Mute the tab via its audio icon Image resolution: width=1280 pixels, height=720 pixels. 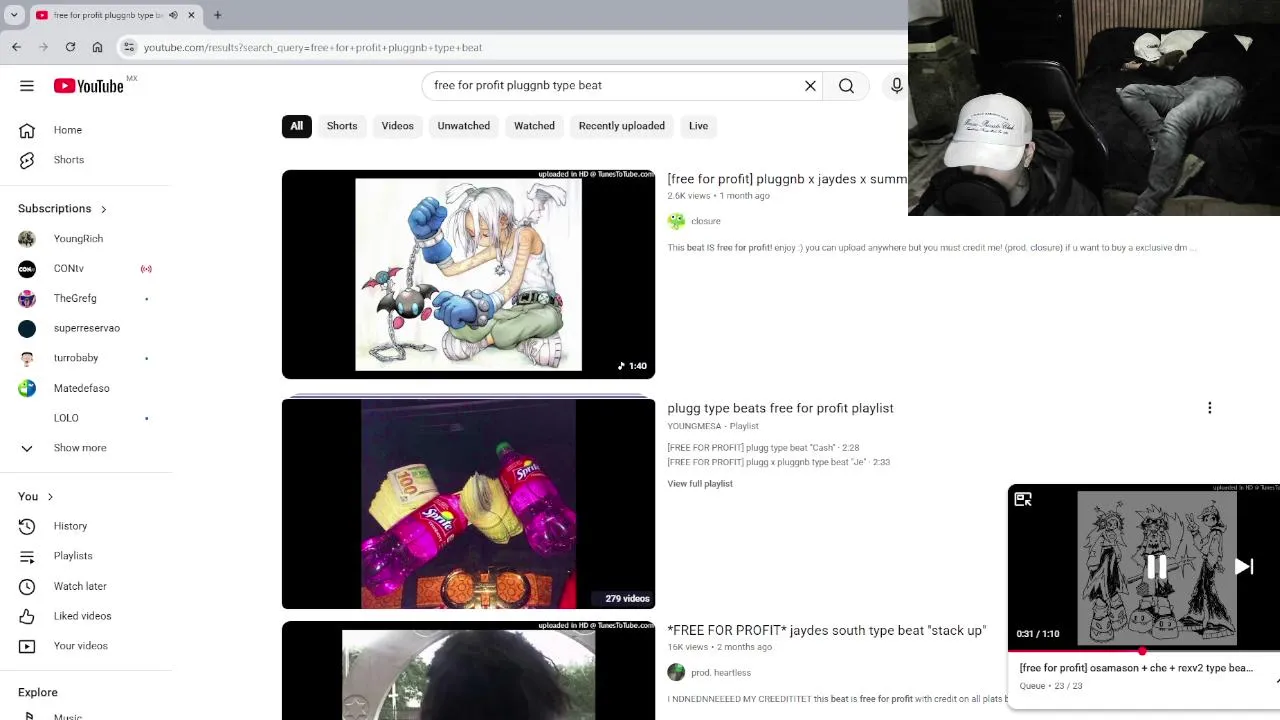click(173, 15)
